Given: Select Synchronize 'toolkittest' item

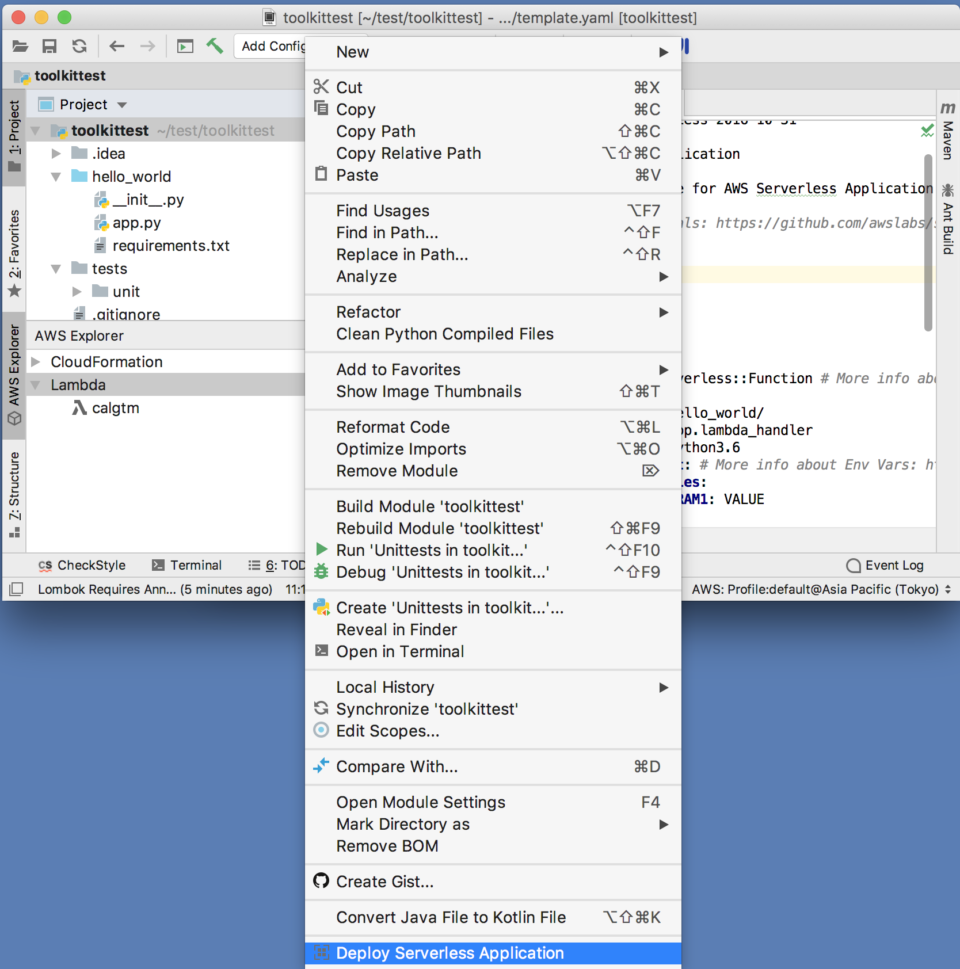Looking at the screenshot, I should pyautogui.click(x=493, y=709).
